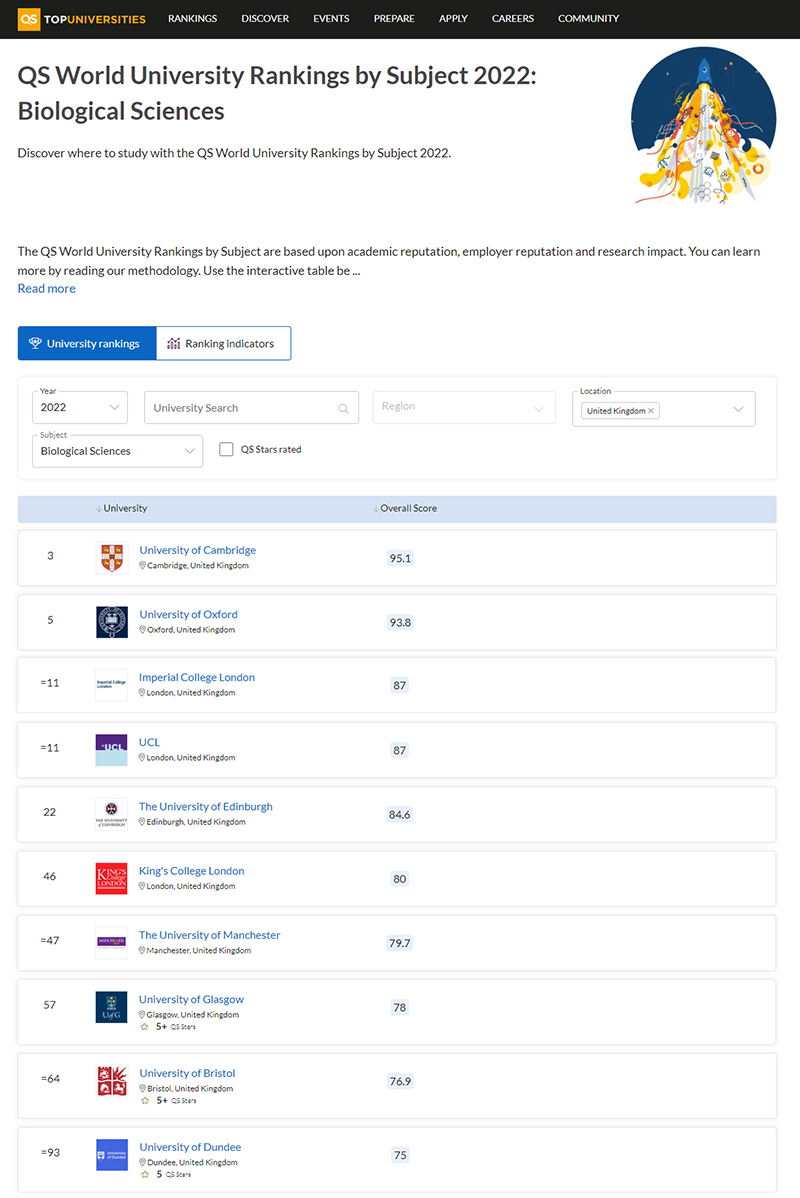This screenshot has height=1198, width=800.
Task: Open the Careers menu
Action: click(513, 18)
